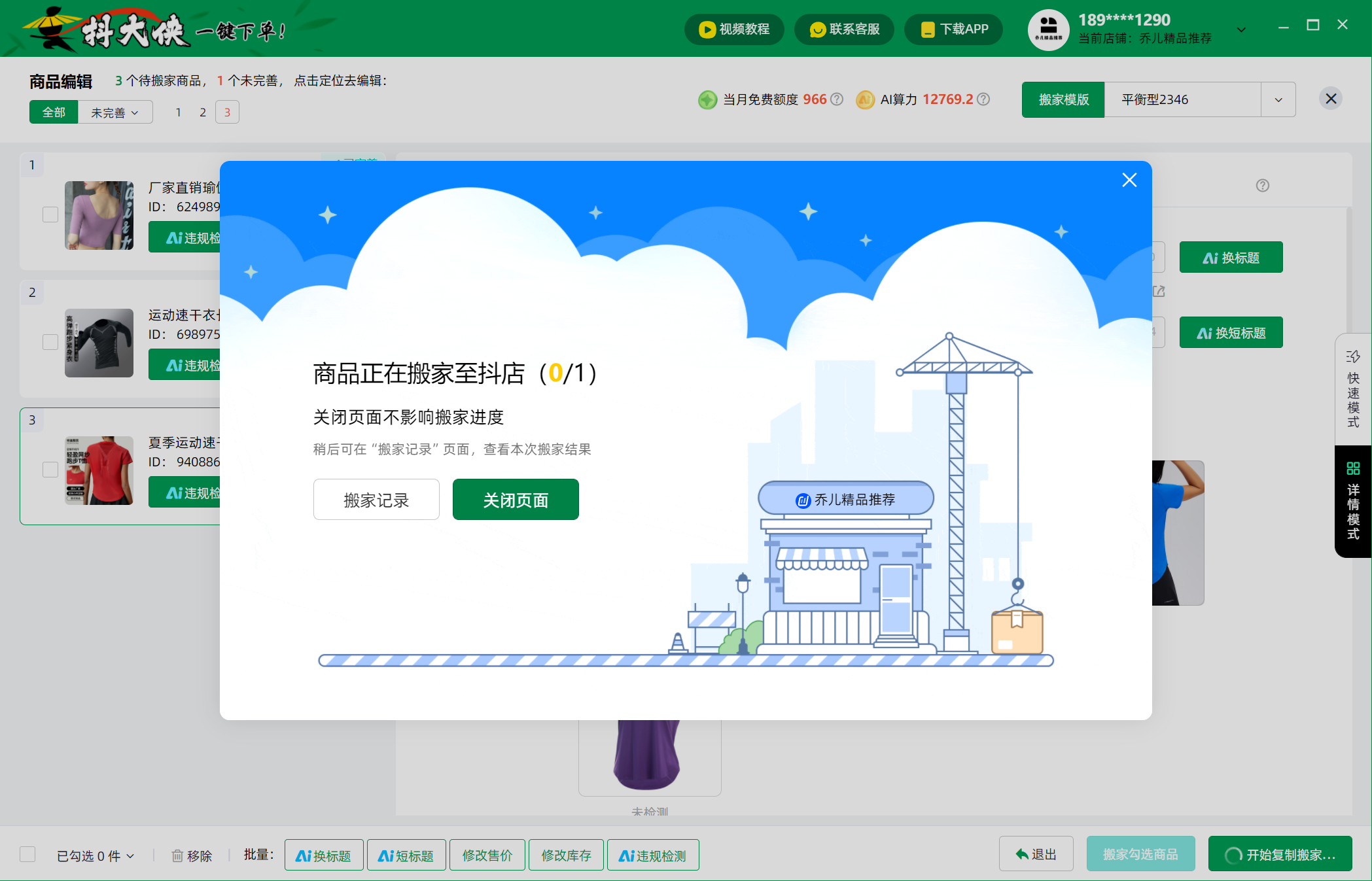Click the help question mark in editor panel
This screenshot has height=881, width=1372.
1263,186
